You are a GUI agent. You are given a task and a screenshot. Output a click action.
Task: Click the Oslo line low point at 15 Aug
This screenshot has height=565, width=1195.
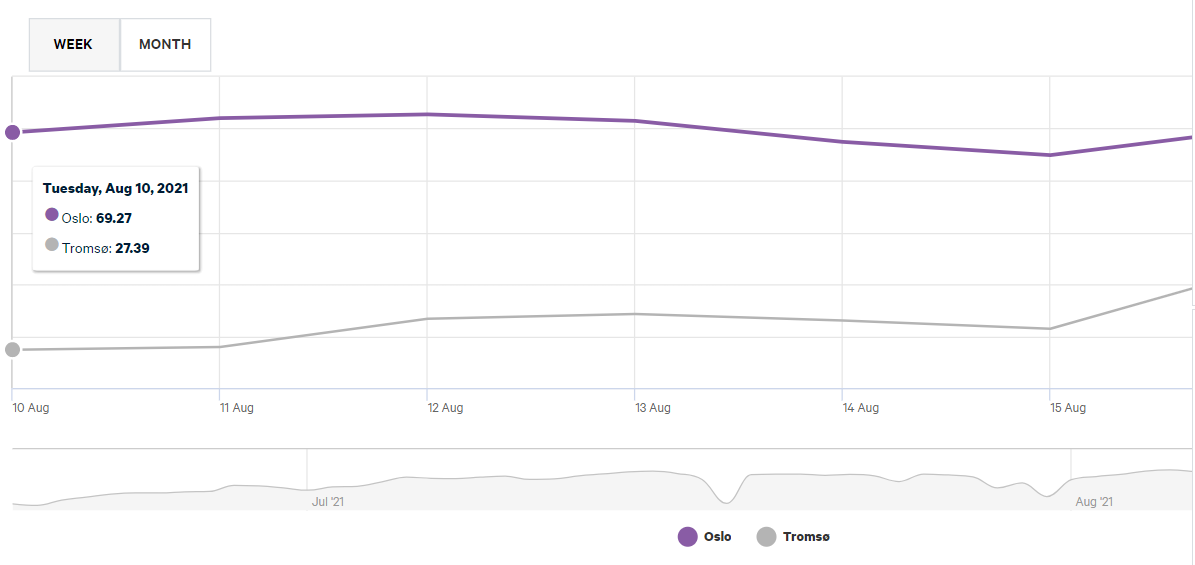point(1050,155)
